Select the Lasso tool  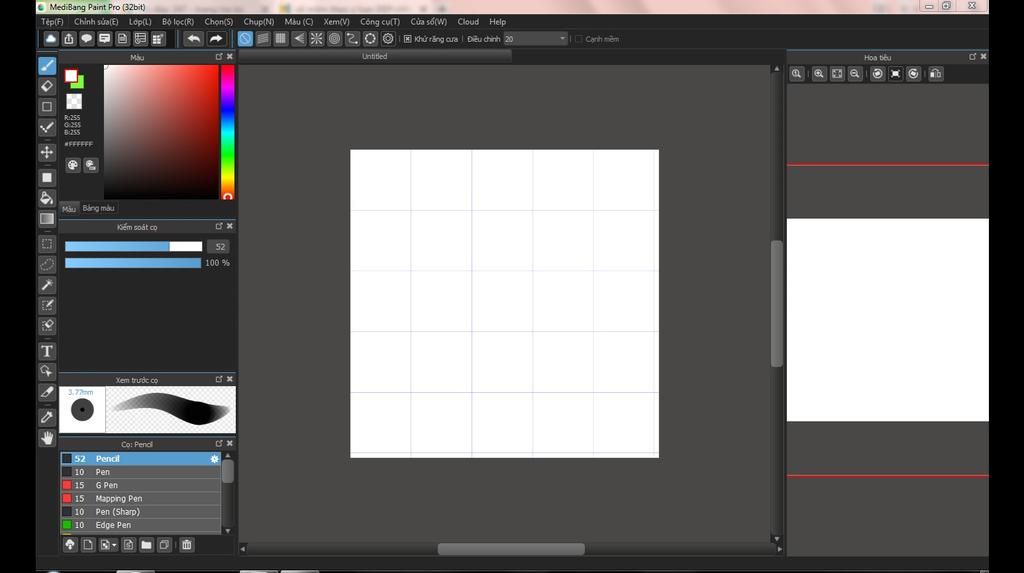[47, 265]
